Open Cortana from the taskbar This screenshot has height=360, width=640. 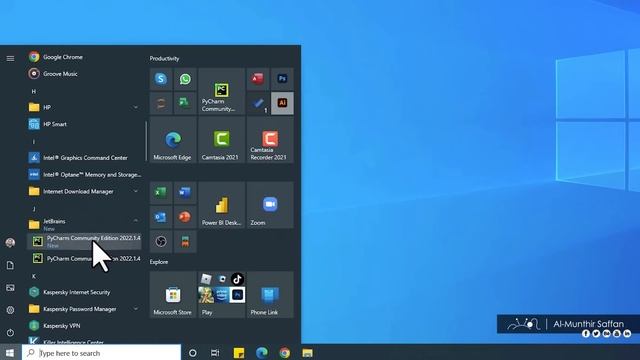click(x=193, y=353)
